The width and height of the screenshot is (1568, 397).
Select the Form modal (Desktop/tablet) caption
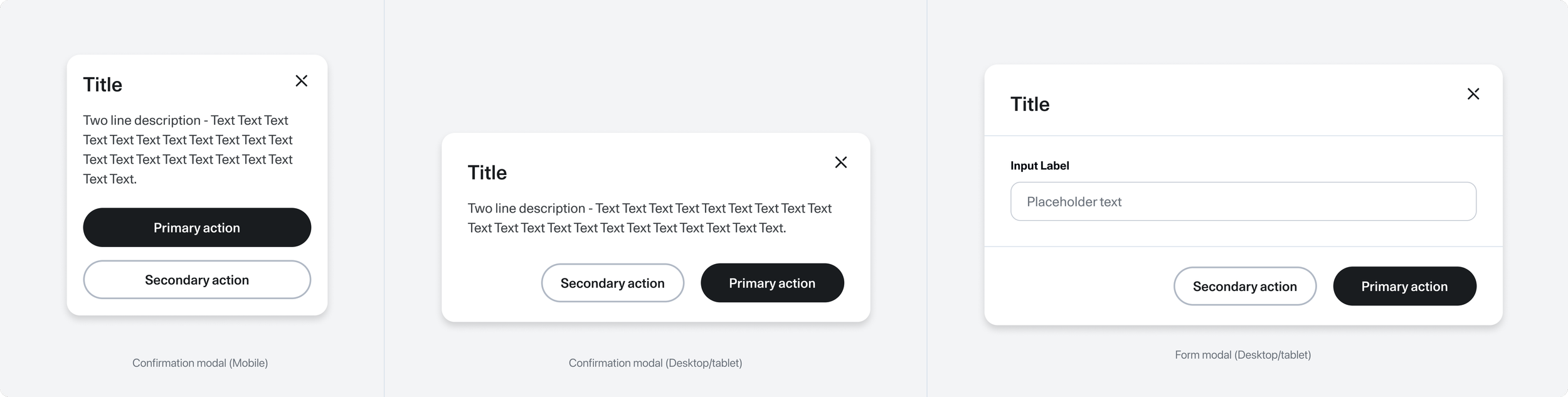click(1242, 355)
